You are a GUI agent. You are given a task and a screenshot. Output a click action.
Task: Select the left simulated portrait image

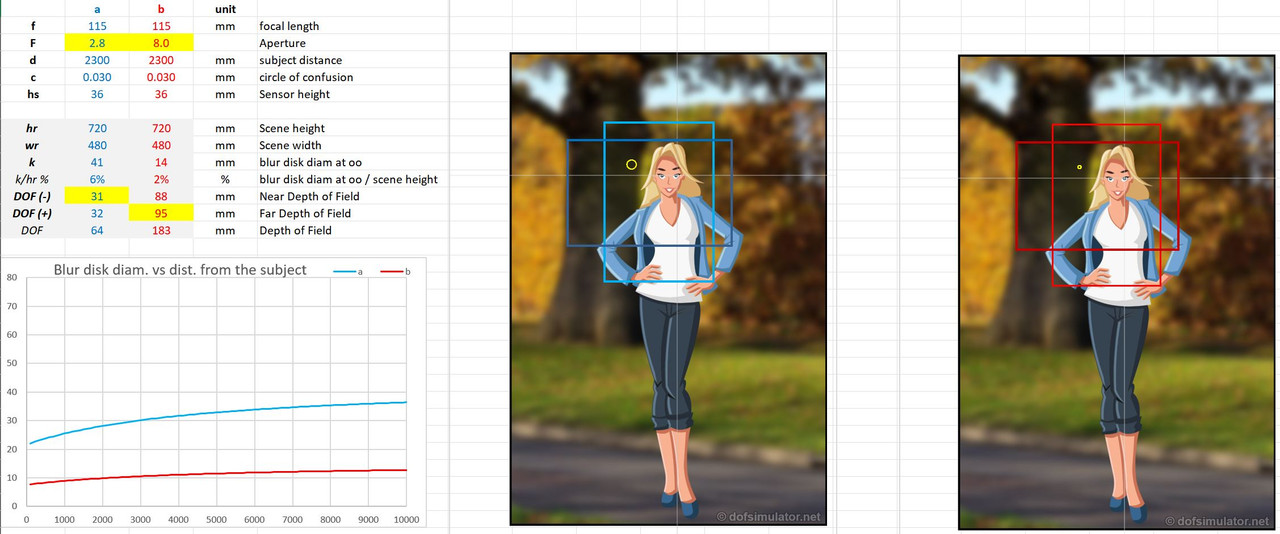point(669,289)
